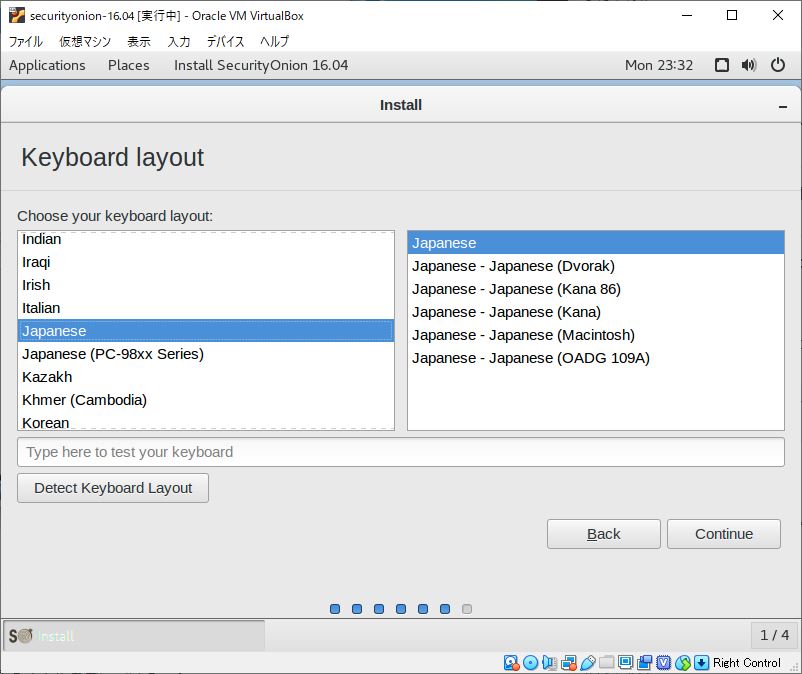Select Japanese in the left layout list
802x674 pixels.
click(206, 331)
